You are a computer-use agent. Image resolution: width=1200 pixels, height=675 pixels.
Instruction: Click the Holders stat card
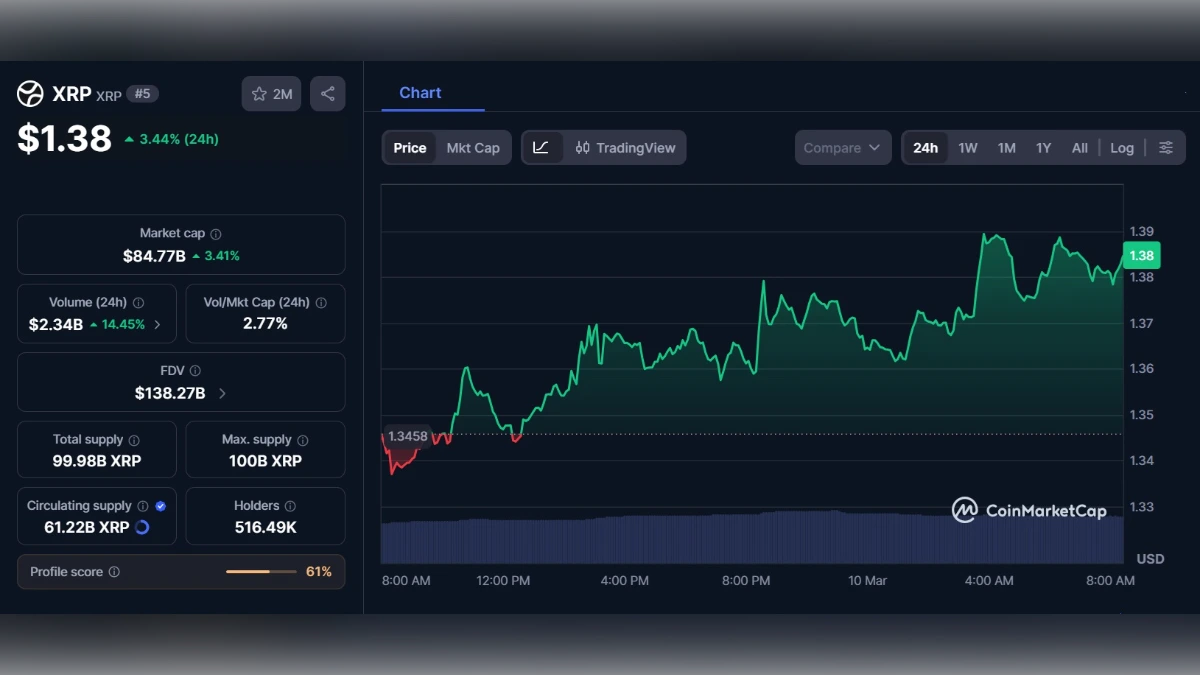[x=265, y=516]
